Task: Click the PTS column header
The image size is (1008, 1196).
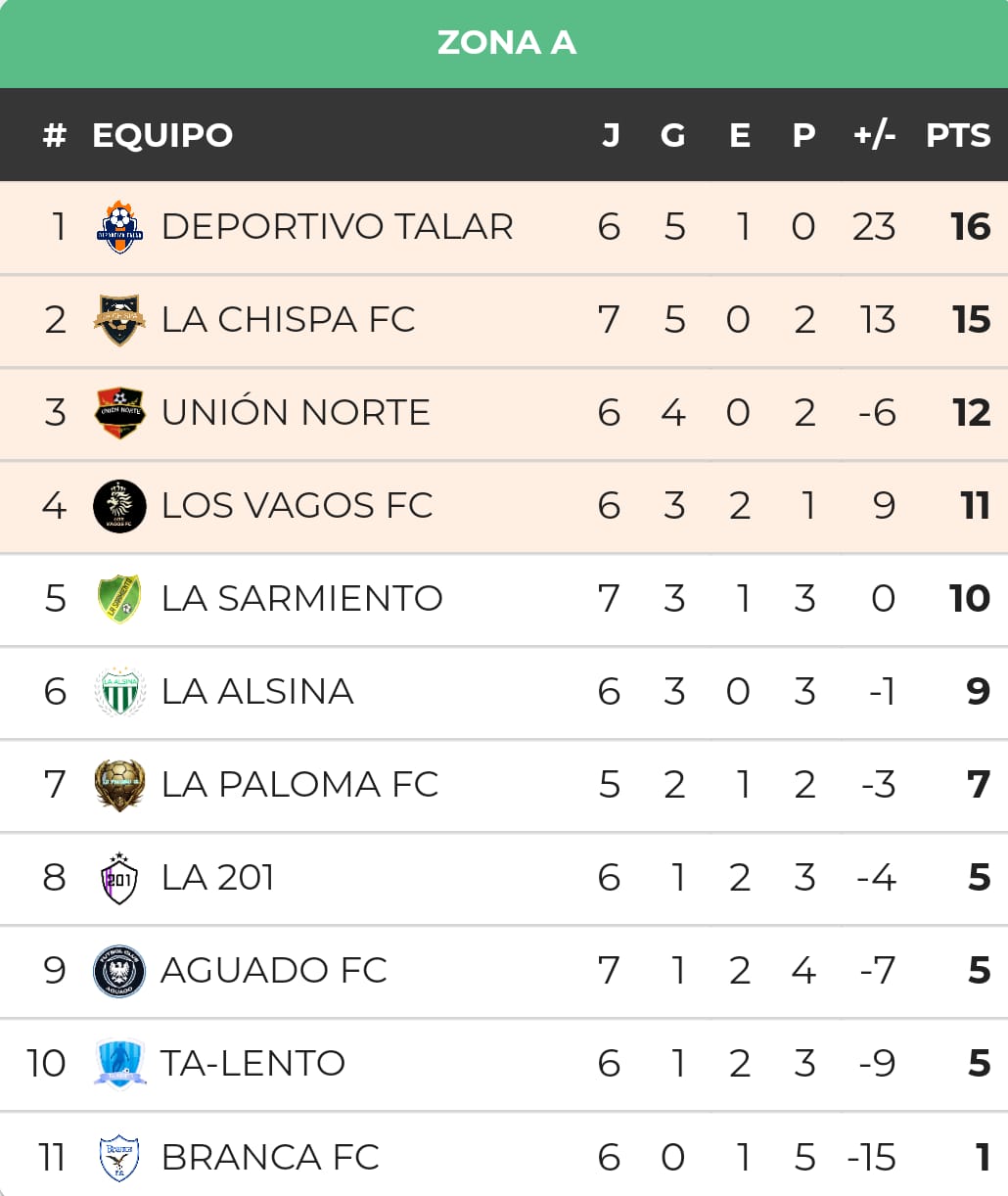Action: [x=958, y=135]
